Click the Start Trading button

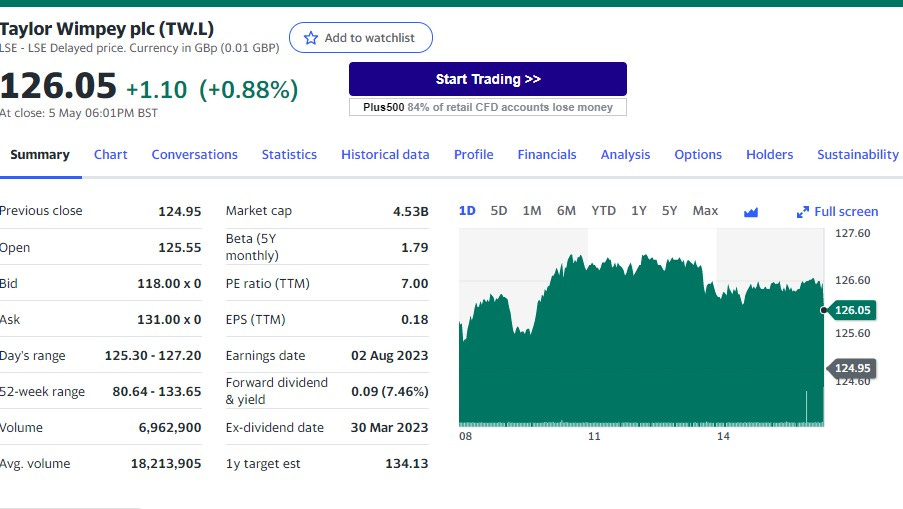[x=488, y=79]
